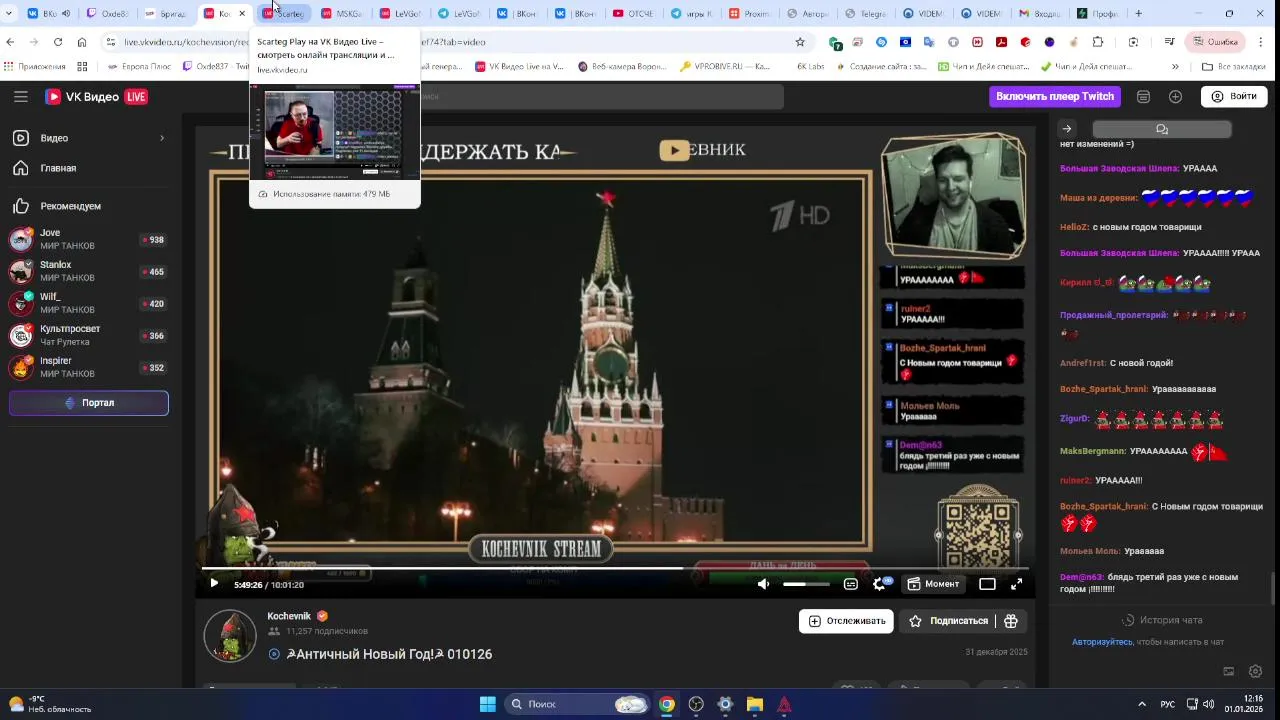1280x720 pixels.
Task: Switch to the MSKGa browser tab
Action: pos(342,14)
